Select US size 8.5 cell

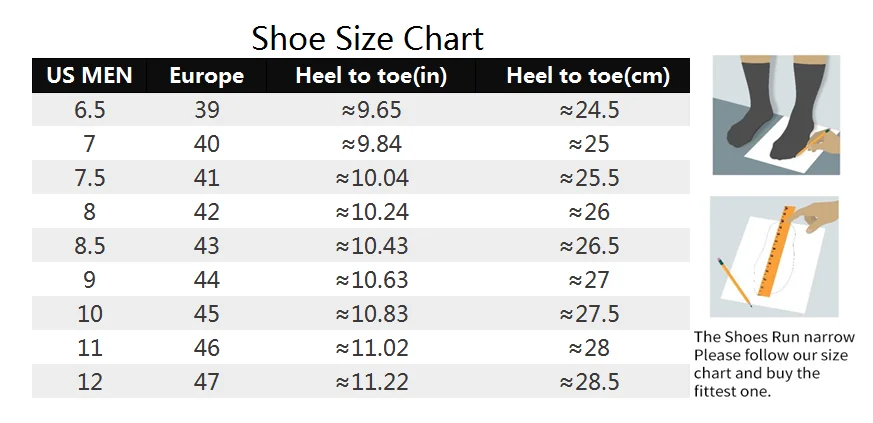tap(90, 246)
